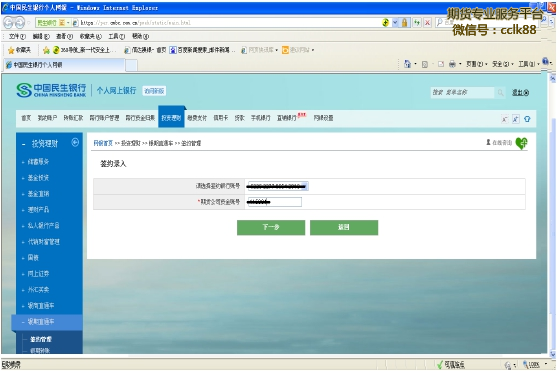The height and width of the screenshot is (371, 557).
Task: Click the 可信站点 zone indicator in status bar
Action: coord(450,365)
